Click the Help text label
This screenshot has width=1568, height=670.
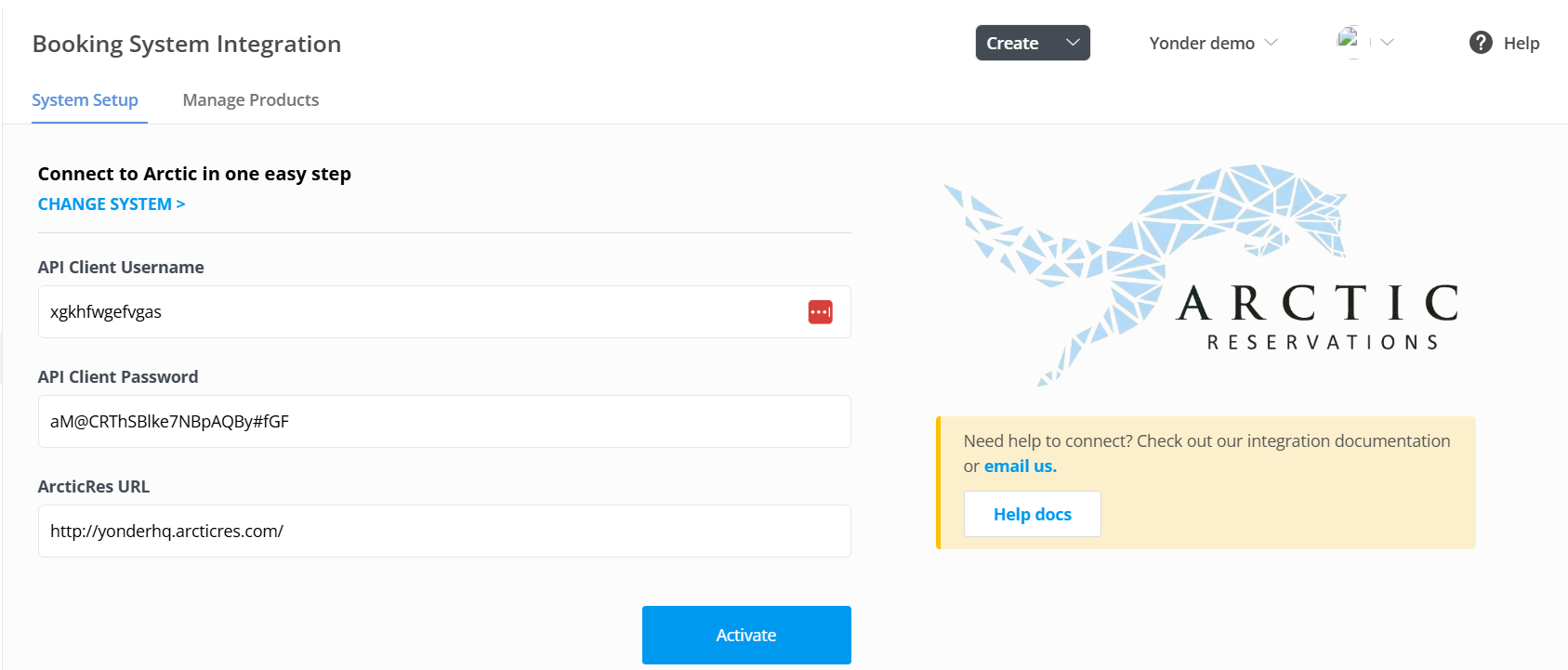[1522, 43]
